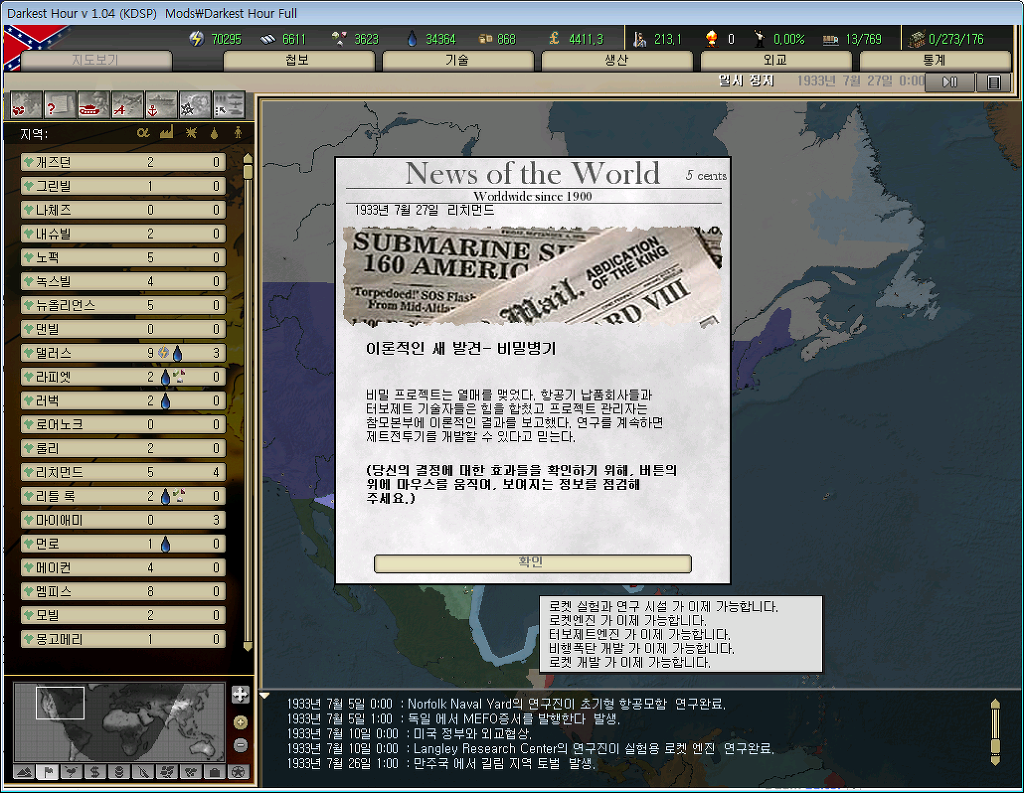Collapse the message log with the triangle

pos(265,696)
